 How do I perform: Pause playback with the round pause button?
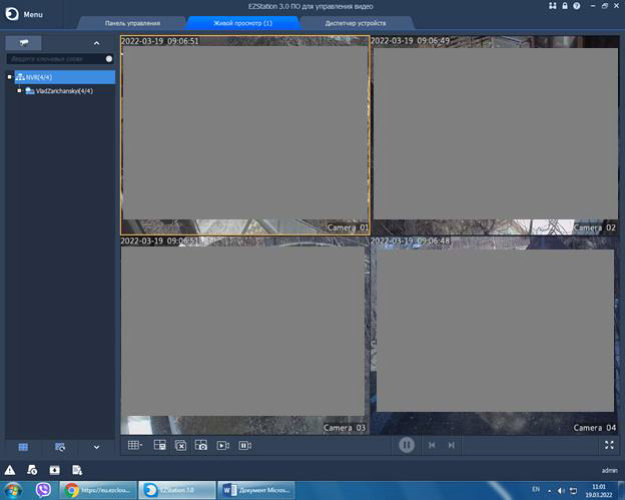(406, 445)
